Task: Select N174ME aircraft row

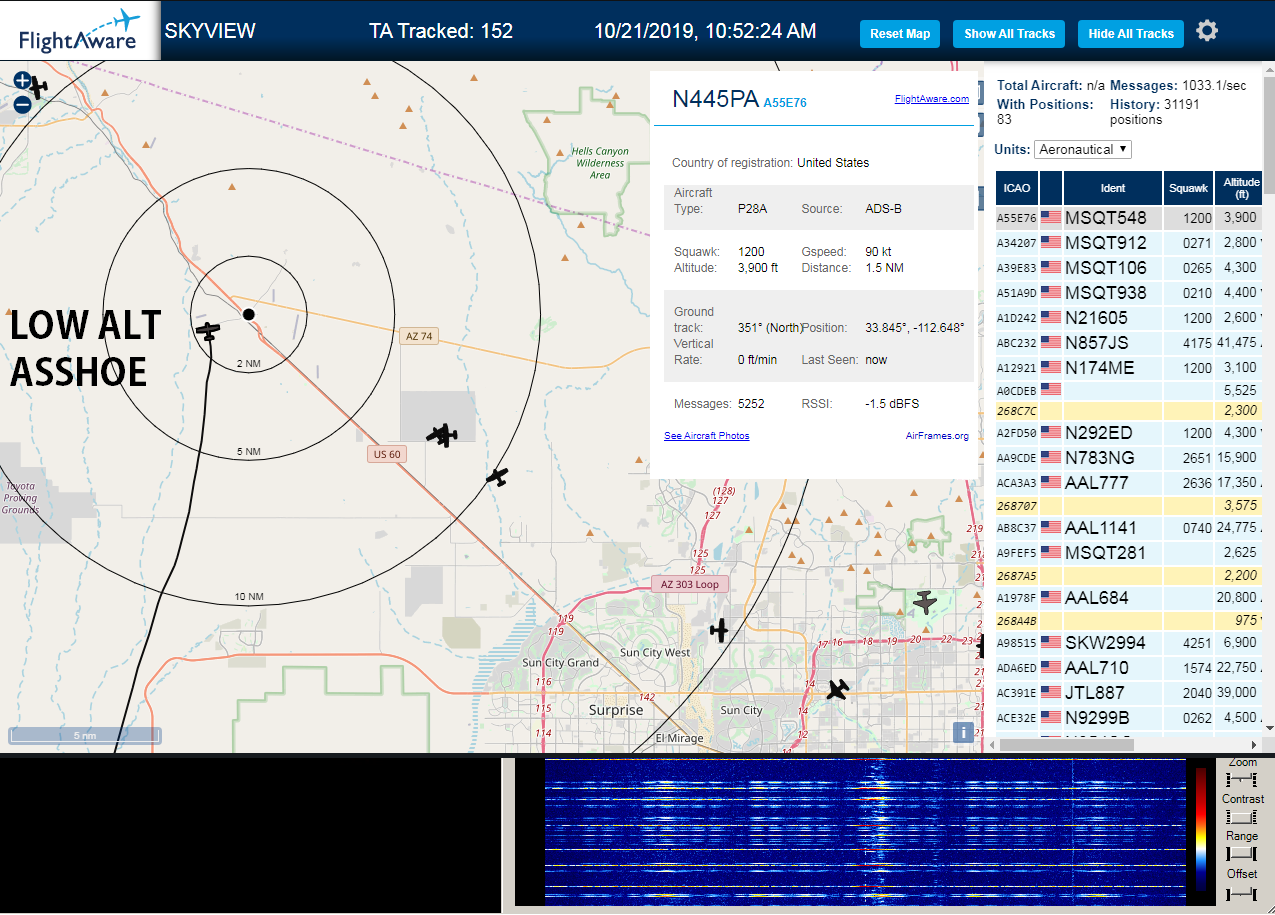Action: pyautogui.click(x=1129, y=367)
